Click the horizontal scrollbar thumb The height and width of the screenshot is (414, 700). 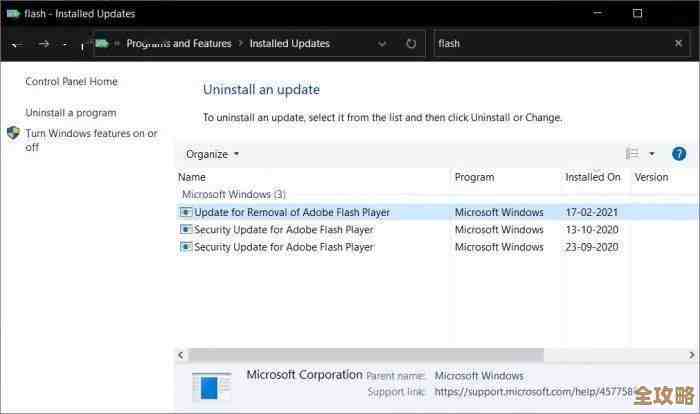click(366, 355)
